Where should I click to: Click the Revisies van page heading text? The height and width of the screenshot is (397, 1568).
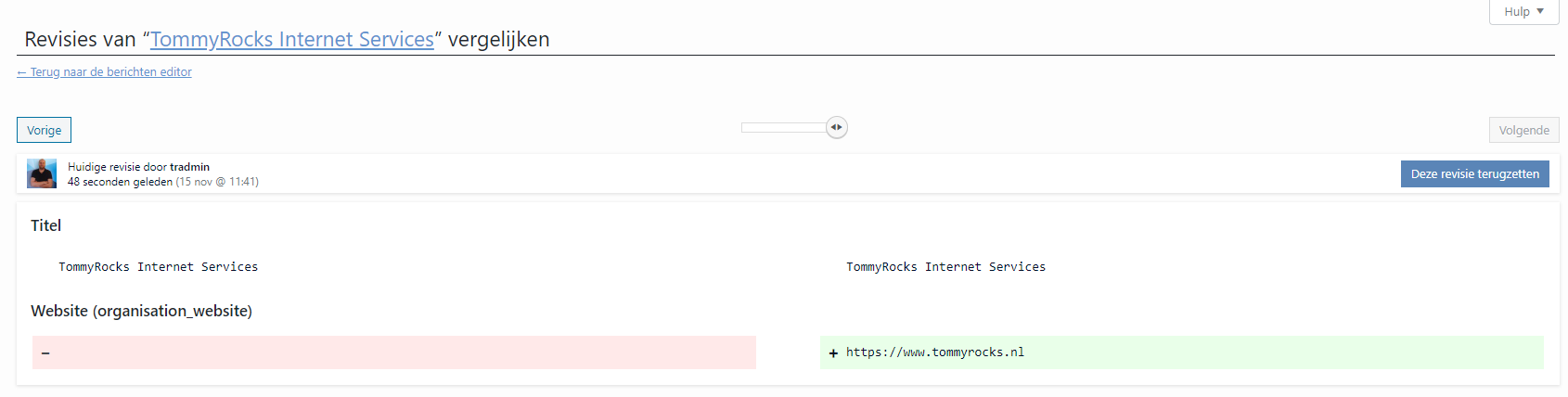pyautogui.click(x=287, y=39)
